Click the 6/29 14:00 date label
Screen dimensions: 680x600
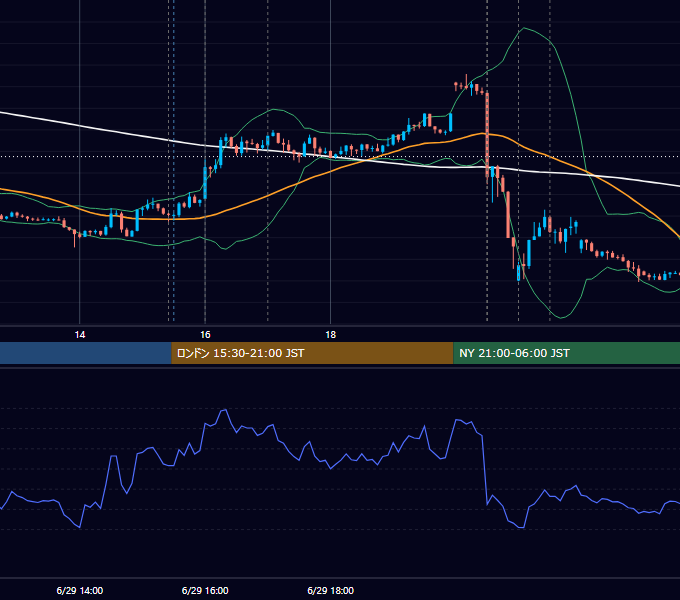[x=80, y=590]
